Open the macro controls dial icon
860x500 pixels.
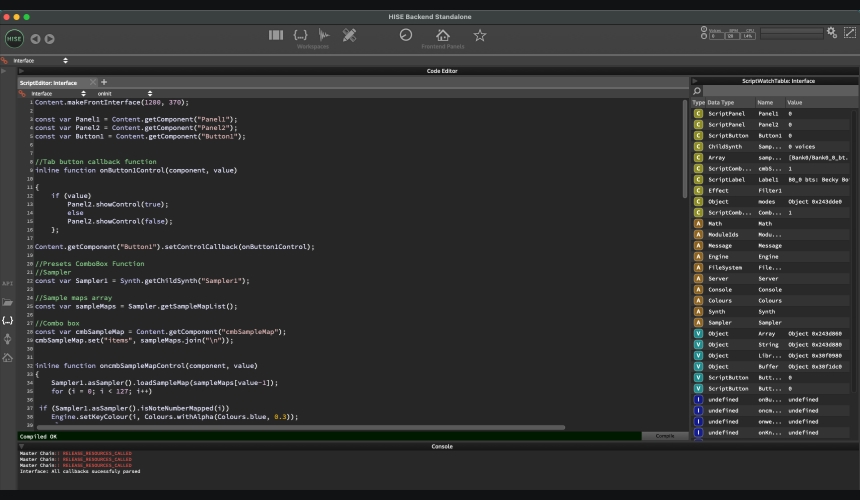click(x=406, y=35)
